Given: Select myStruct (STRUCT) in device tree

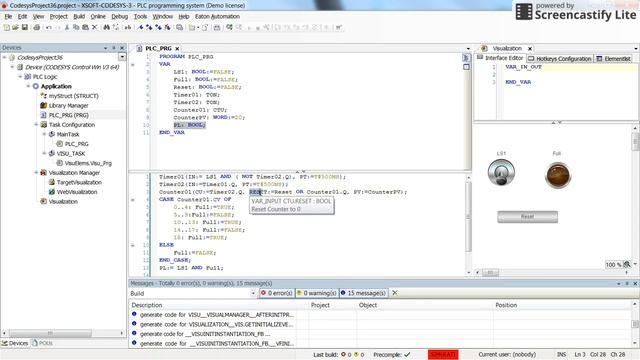Looking at the screenshot, I should click(73, 96).
